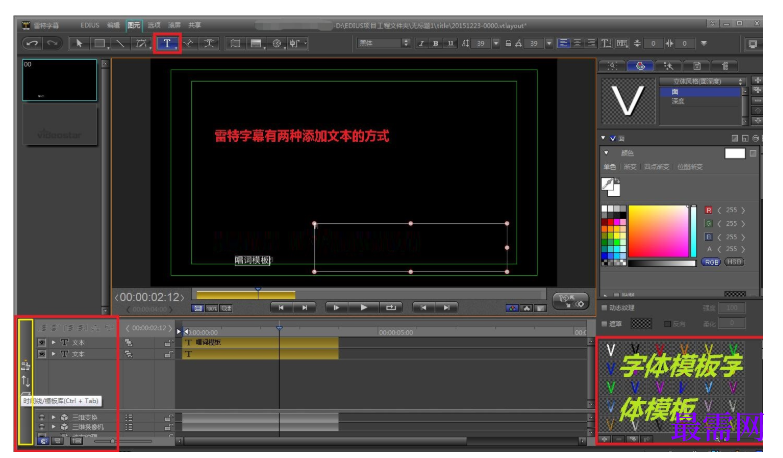Image resolution: width=783 pixels, height=458 pixels.
Task: Pick a color in the gradient color field
Action: coord(658,231)
